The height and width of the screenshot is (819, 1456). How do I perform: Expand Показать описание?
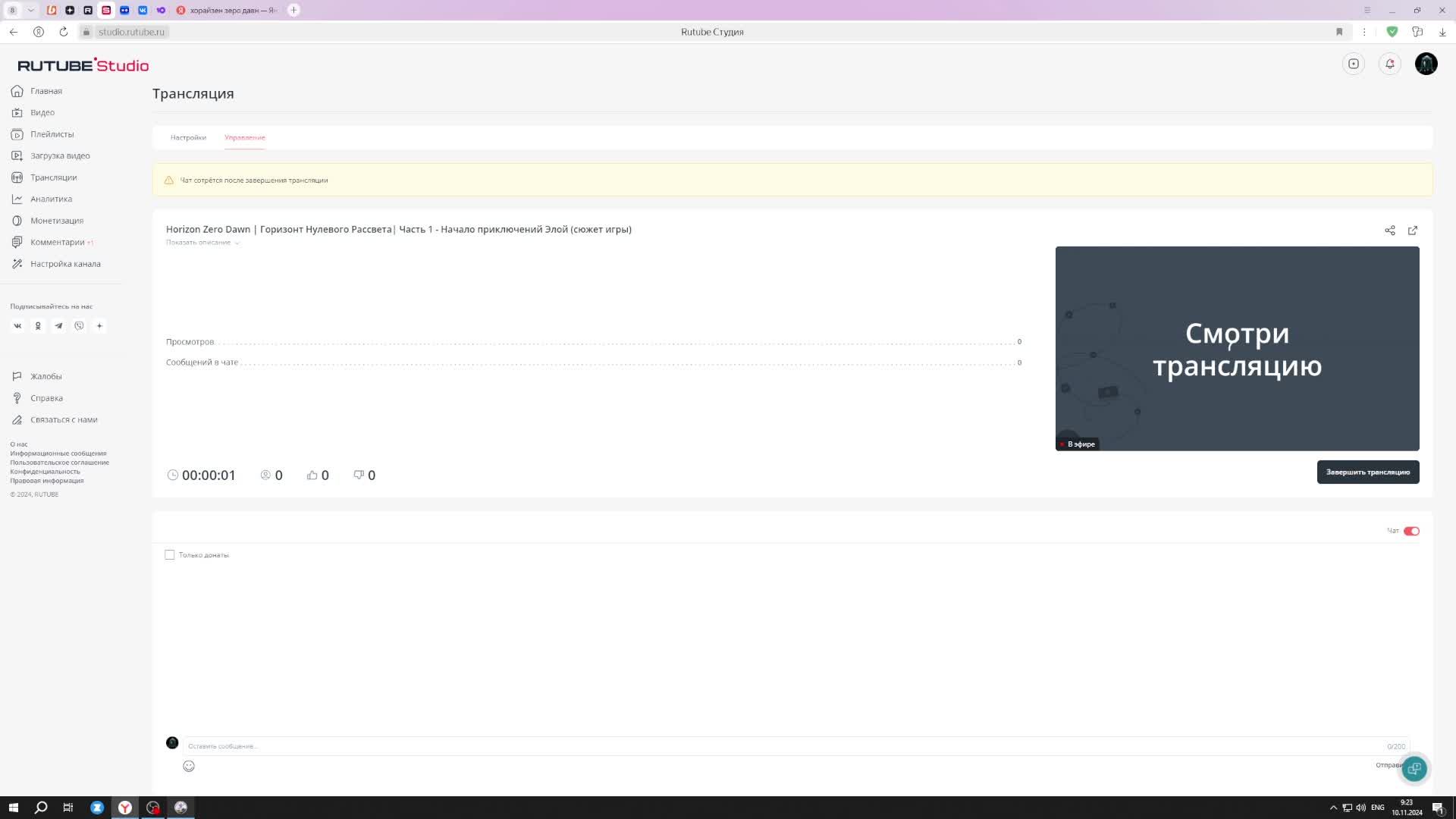pos(202,243)
